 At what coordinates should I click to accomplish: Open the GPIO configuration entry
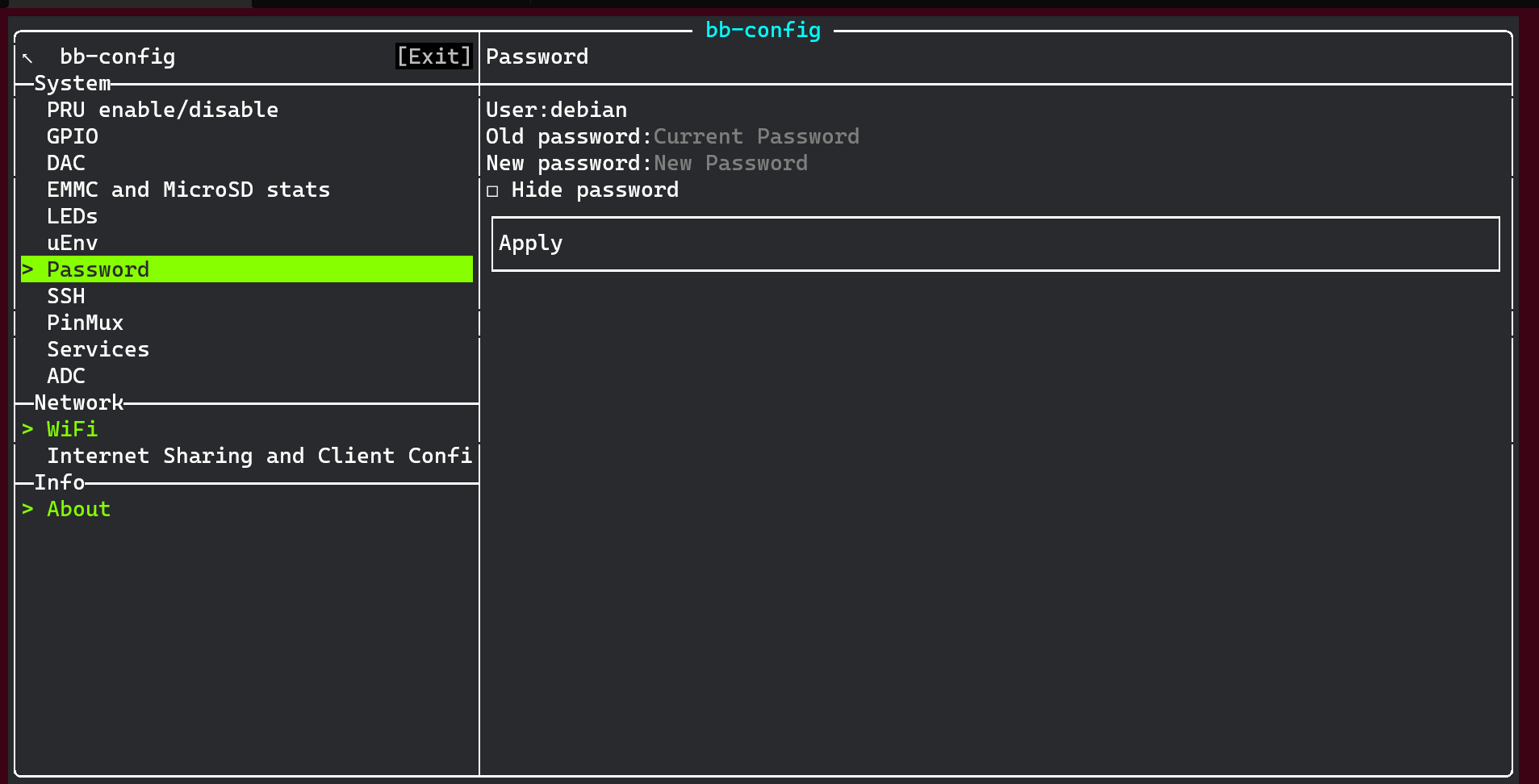[73, 136]
